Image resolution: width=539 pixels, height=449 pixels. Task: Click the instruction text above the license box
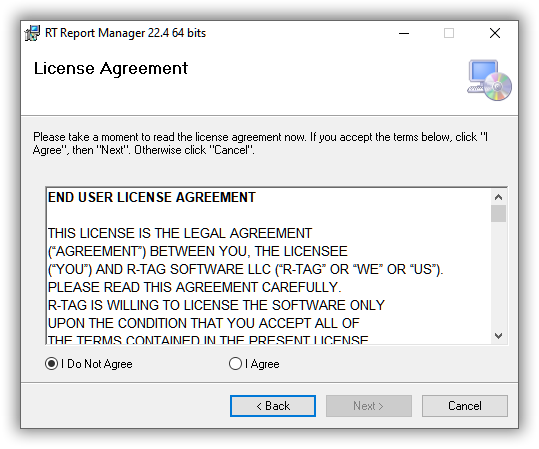pos(260,144)
